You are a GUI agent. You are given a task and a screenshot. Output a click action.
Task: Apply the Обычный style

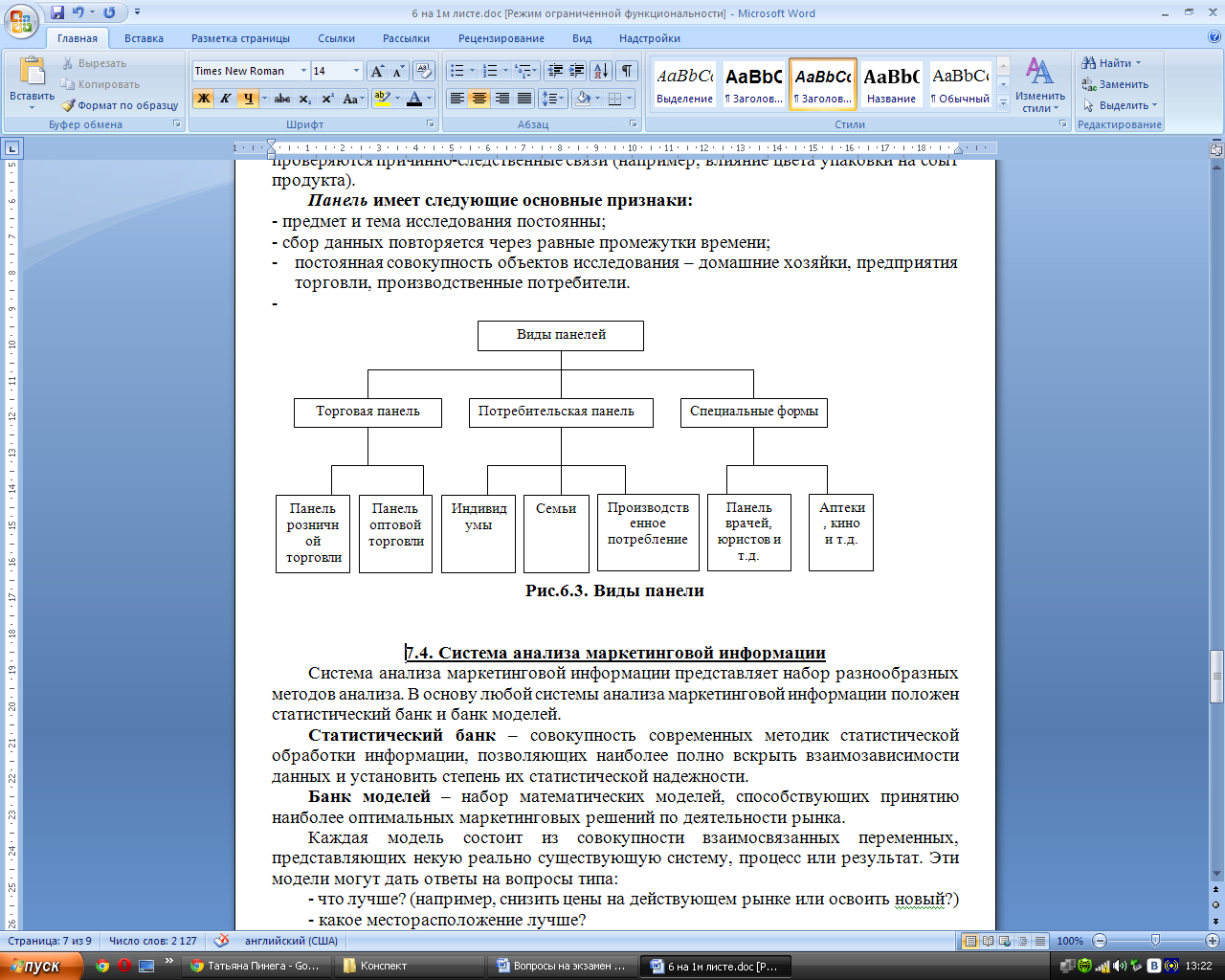(961, 84)
